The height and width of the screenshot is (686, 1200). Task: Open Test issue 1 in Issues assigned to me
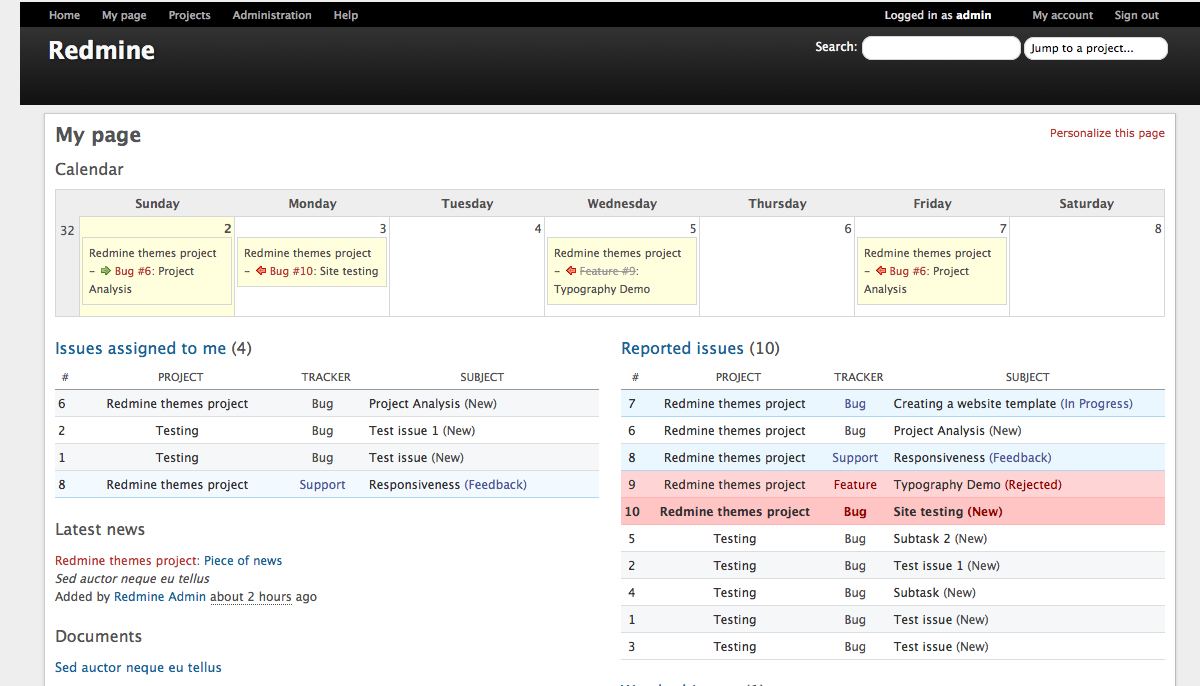(404, 431)
